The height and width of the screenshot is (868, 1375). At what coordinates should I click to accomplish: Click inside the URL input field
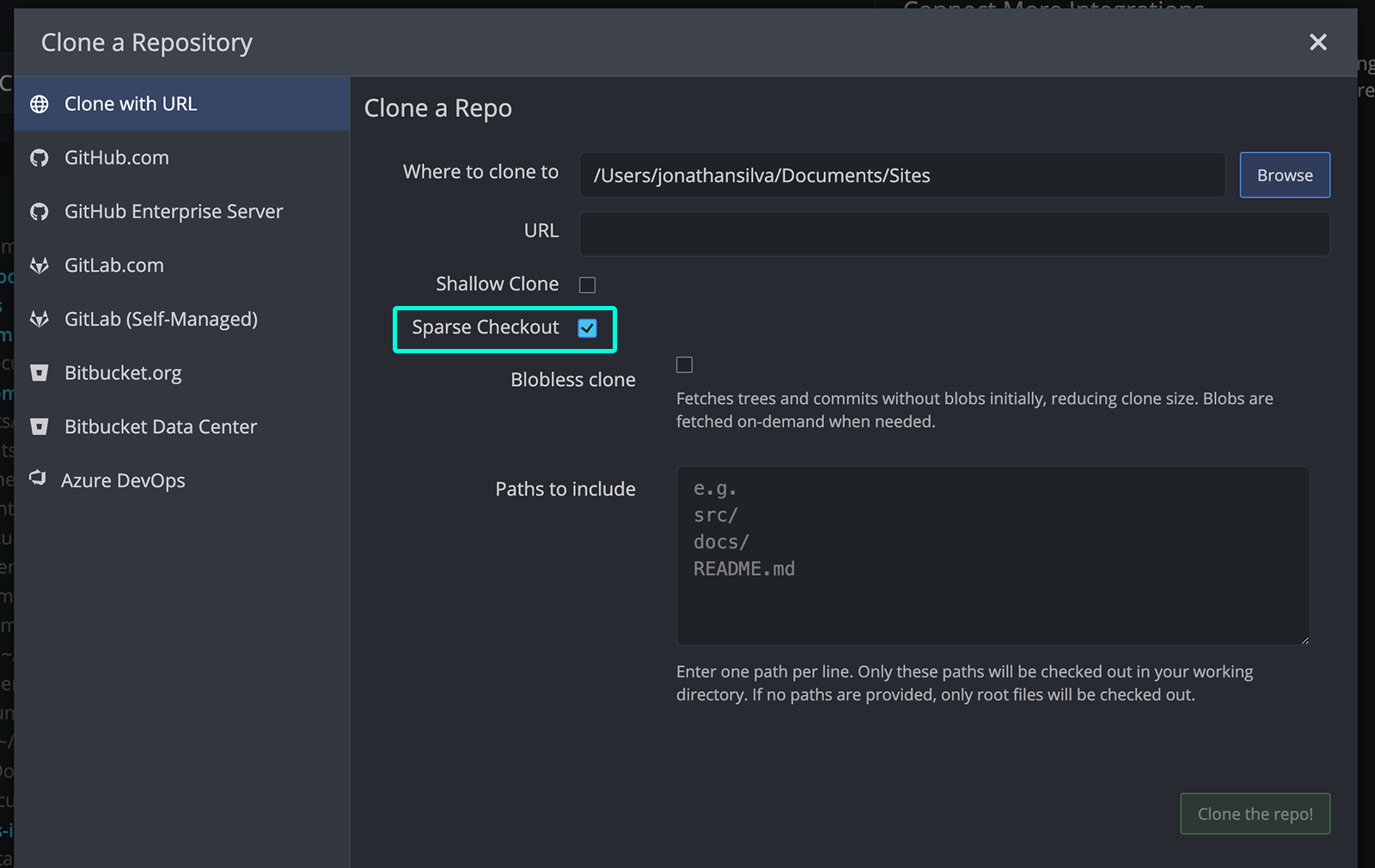[954, 233]
